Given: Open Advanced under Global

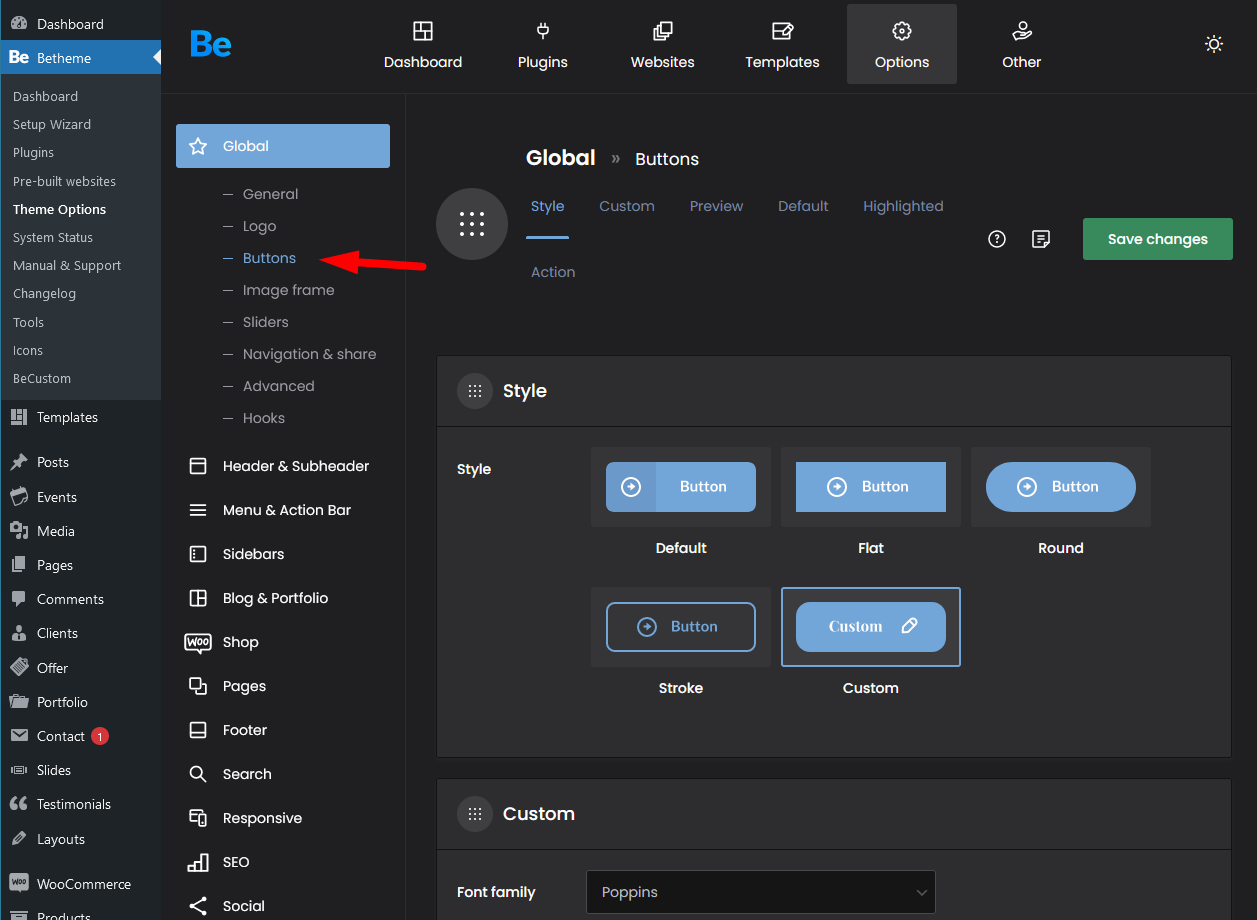Looking at the screenshot, I should [279, 386].
